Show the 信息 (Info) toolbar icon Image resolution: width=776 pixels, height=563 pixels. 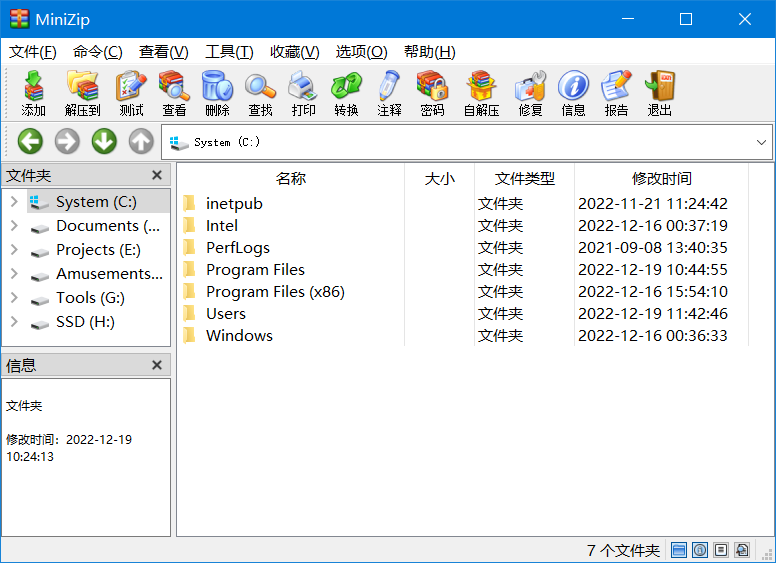tap(573, 94)
